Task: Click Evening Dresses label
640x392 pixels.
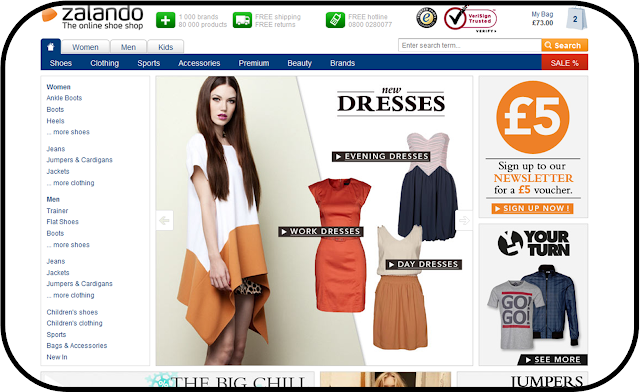Action: click(381, 156)
